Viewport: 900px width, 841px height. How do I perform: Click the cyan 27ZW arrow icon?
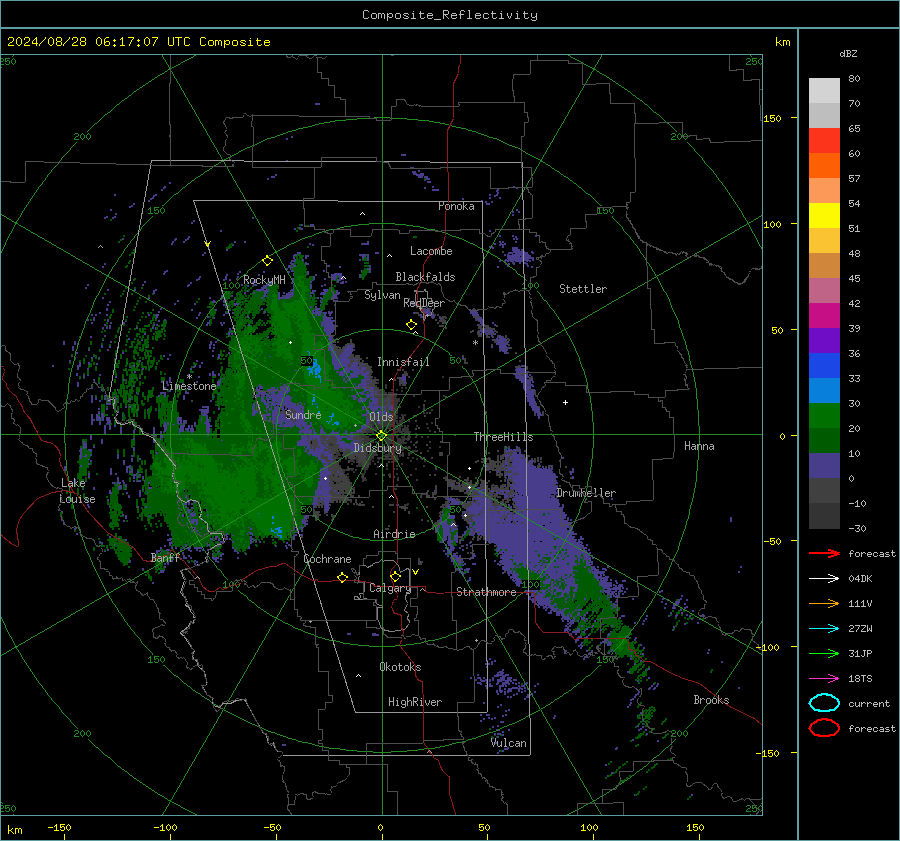824,629
